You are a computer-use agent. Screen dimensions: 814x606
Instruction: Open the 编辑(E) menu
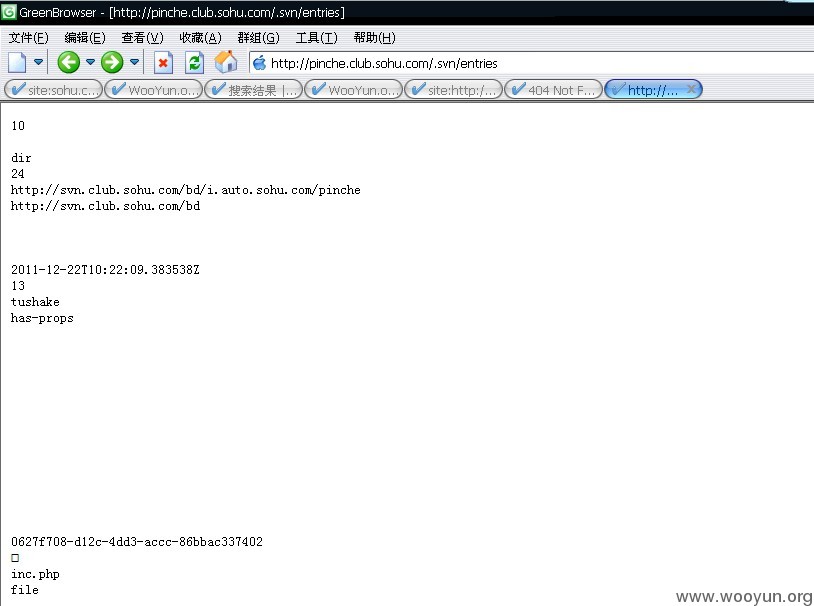coord(85,37)
